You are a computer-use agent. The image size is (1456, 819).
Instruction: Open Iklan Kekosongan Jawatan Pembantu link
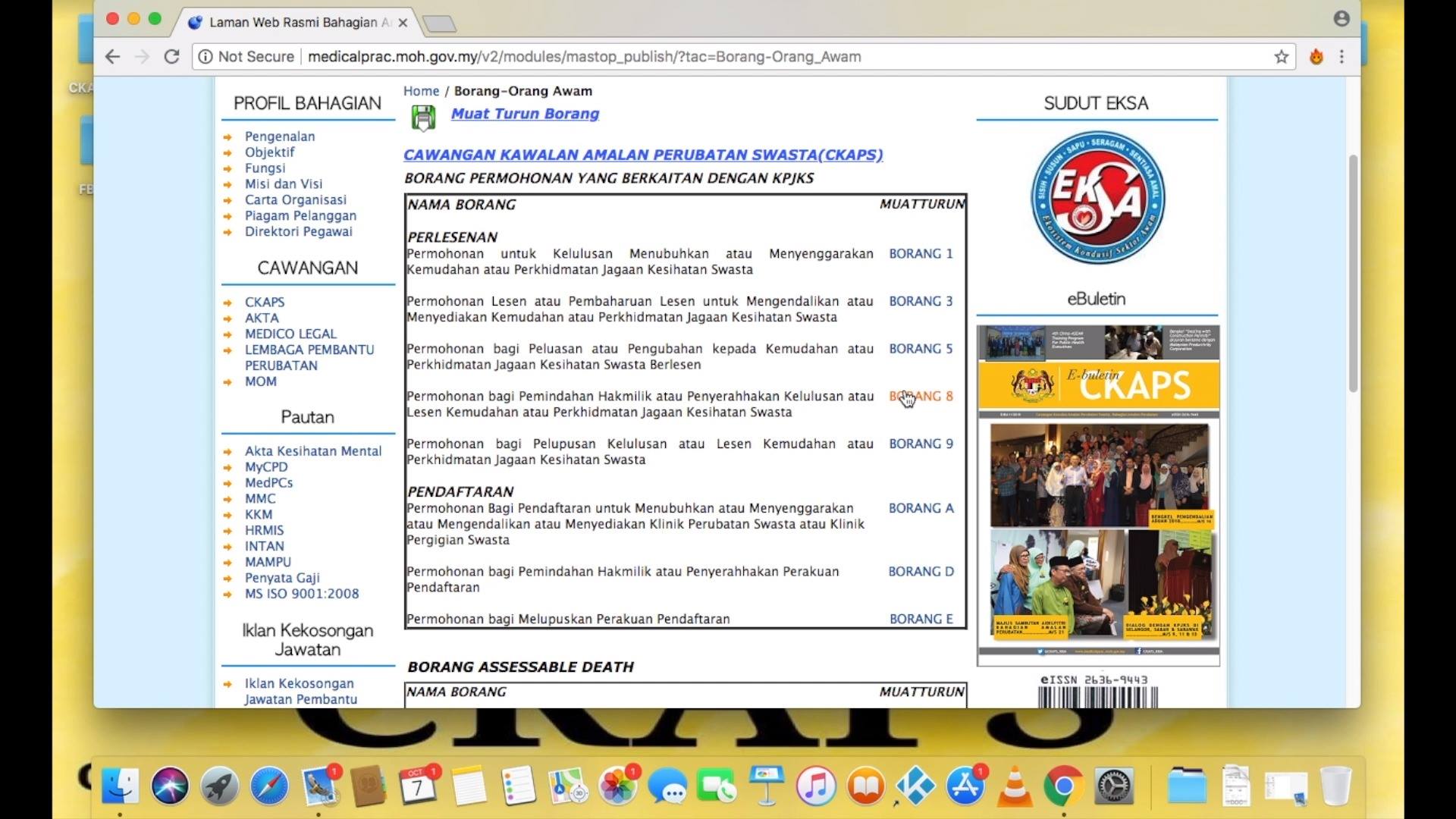[300, 692]
